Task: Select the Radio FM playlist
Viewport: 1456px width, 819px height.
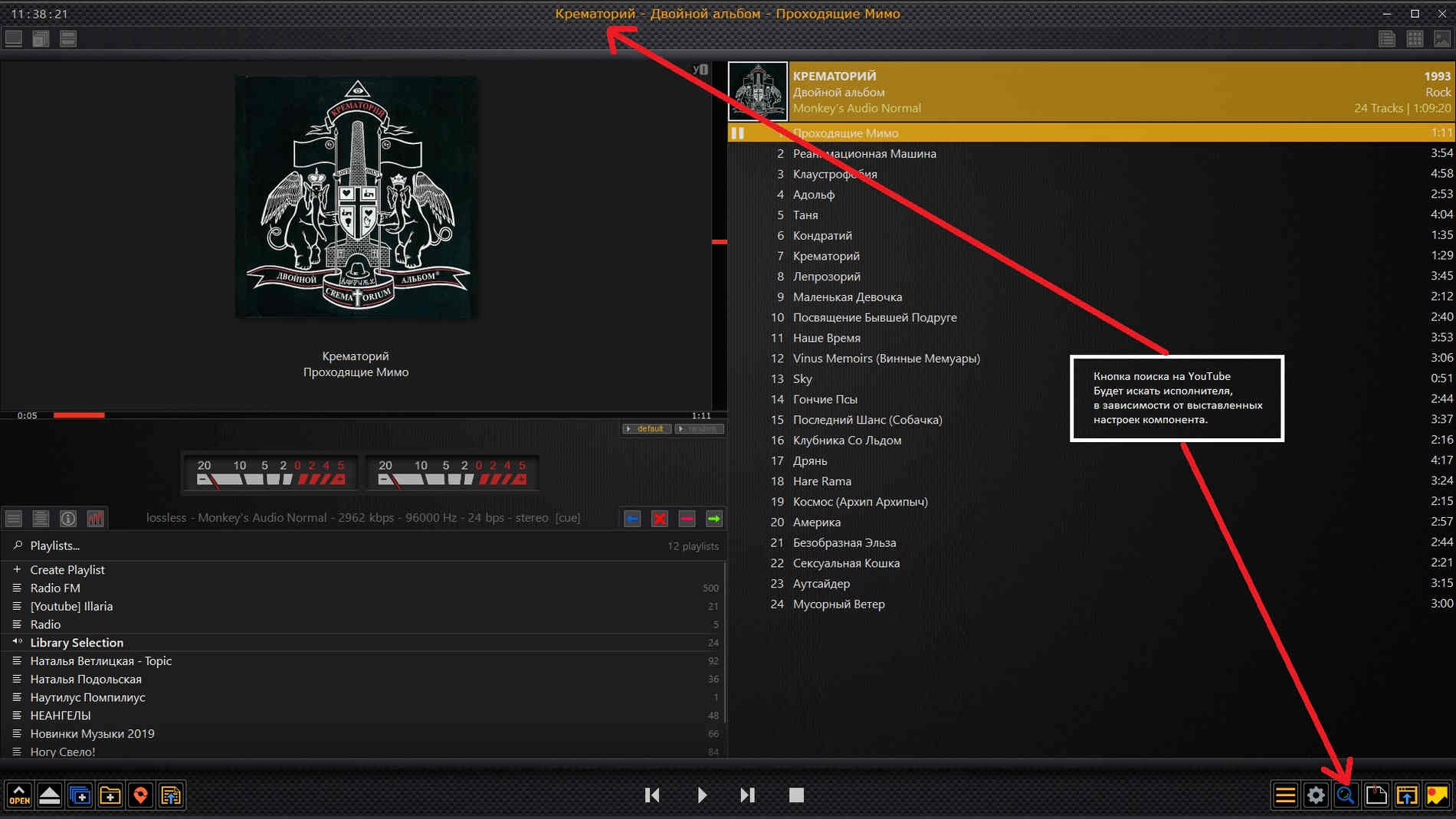Action: (55, 588)
